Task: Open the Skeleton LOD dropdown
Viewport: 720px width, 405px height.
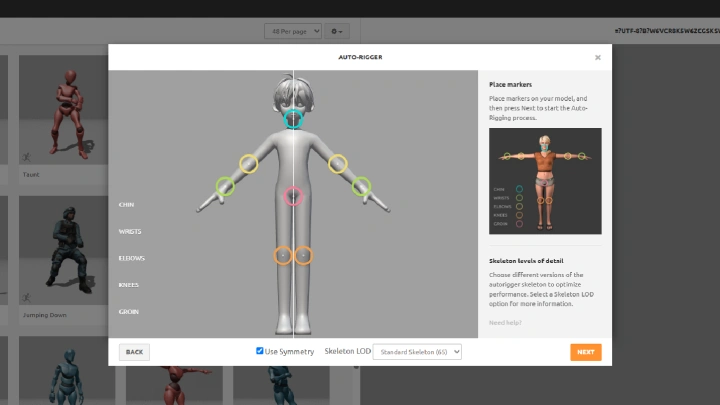Action: pyautogui.click(x=417, y=352)
